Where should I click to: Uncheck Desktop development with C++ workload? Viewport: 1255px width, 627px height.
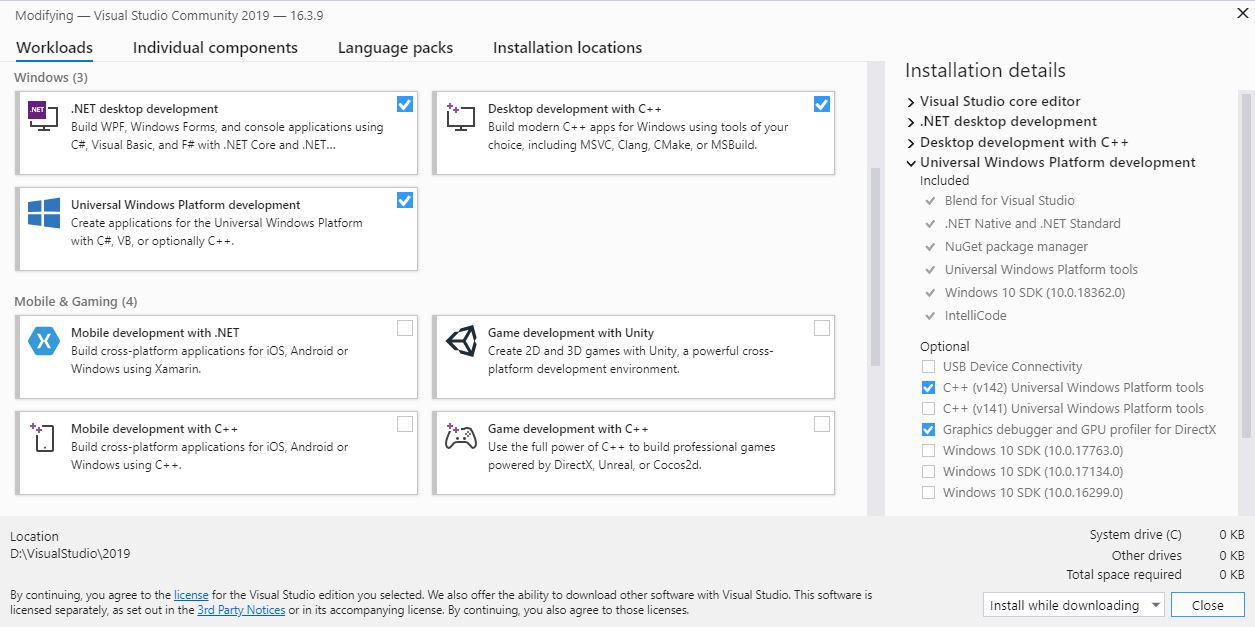click(822, 104)
